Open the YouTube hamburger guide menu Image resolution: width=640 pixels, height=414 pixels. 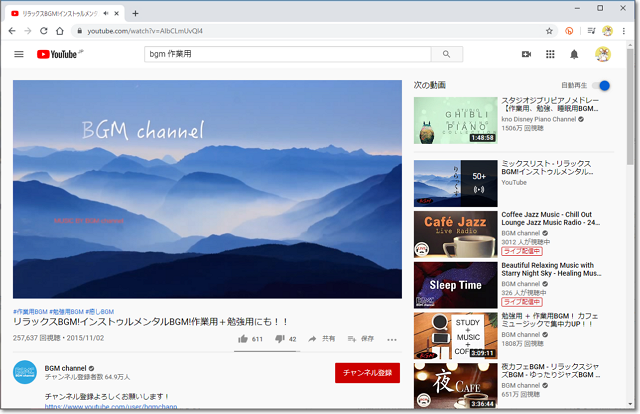[18, 54]
